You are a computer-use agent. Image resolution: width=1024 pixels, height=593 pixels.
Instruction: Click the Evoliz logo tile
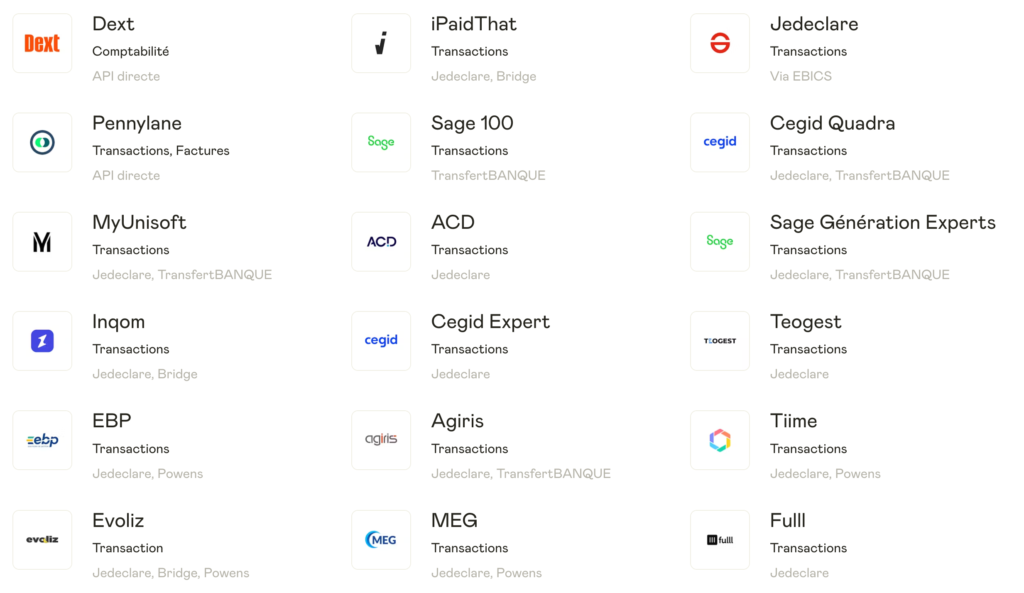click(42, 540)
